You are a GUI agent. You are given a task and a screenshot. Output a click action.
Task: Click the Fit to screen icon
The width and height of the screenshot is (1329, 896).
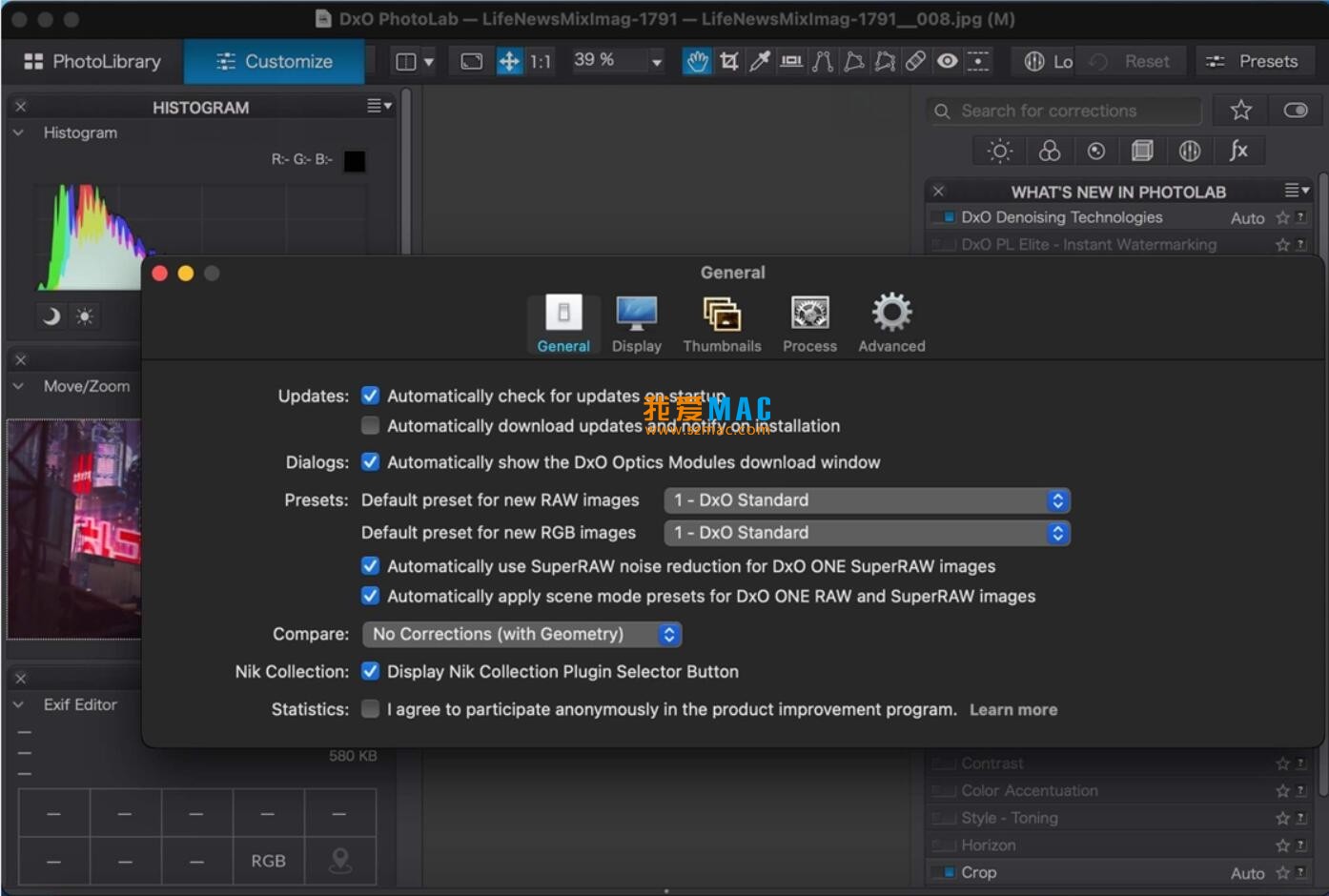click(x=471, y=61)
